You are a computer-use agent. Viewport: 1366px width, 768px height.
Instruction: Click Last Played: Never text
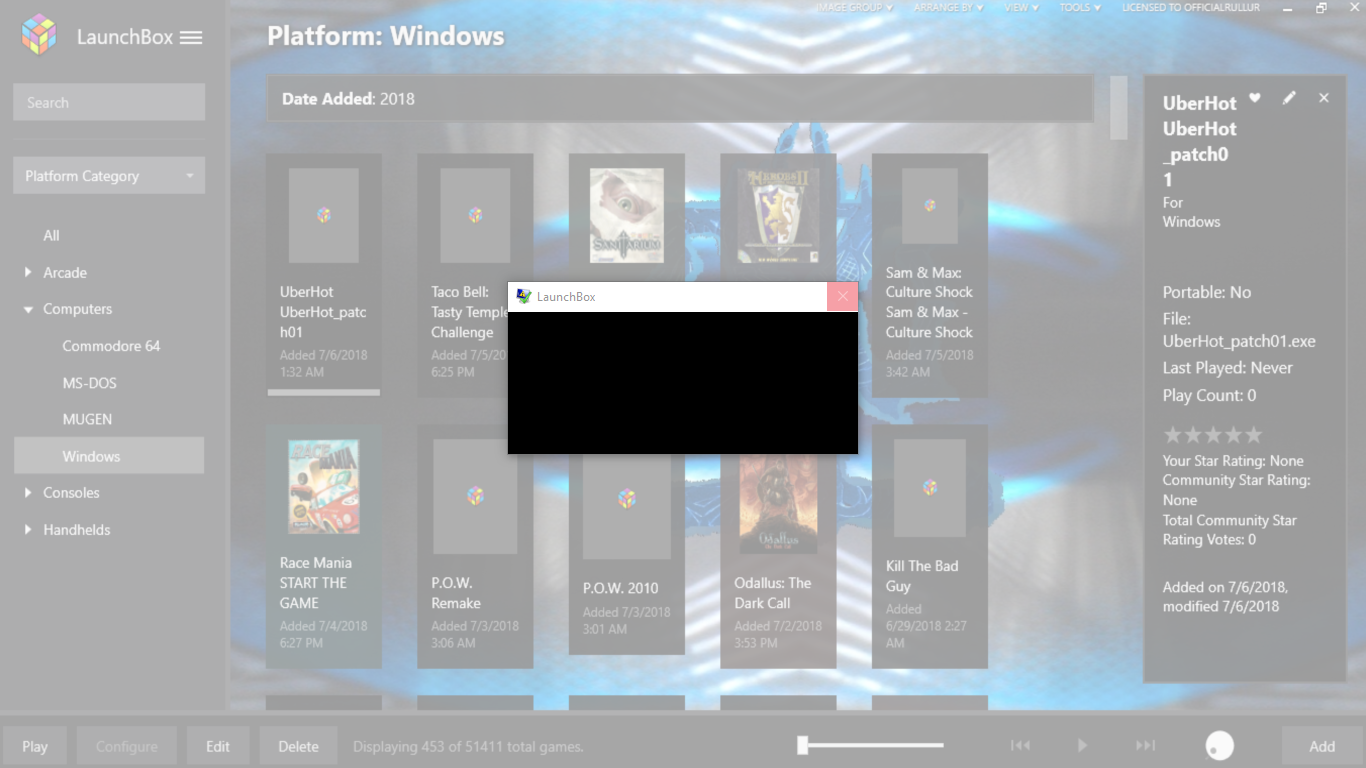pos(1227,368)
